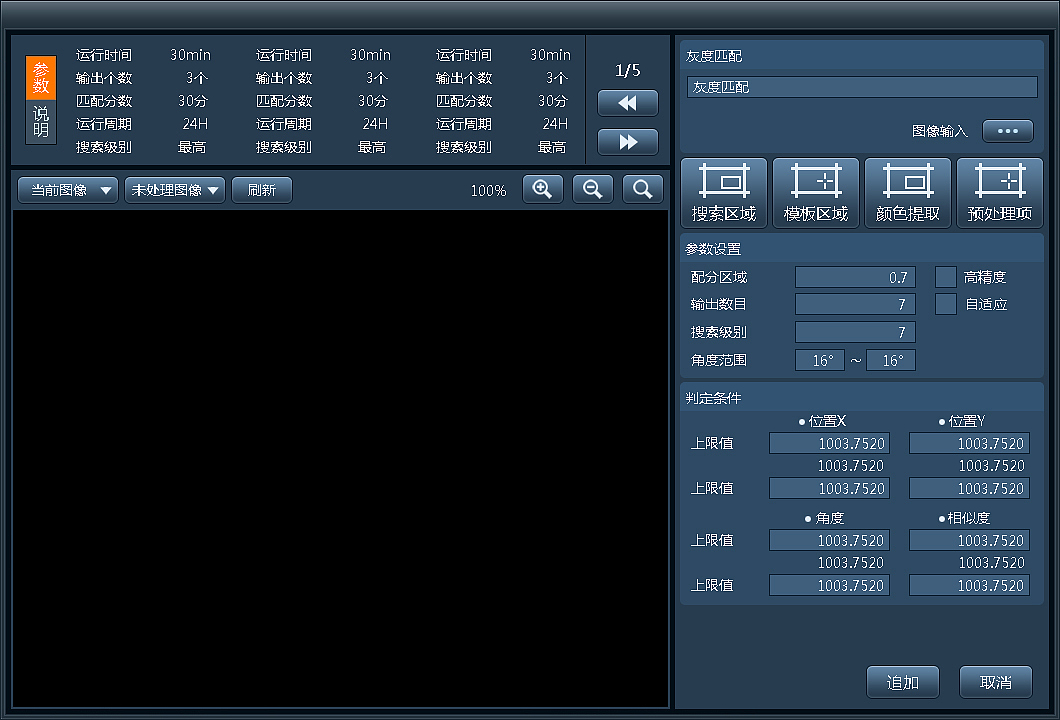Viewport: 1060px width, 720px height.
Task: Click the zoom out magnifier icon
Action: click(592, 189)
